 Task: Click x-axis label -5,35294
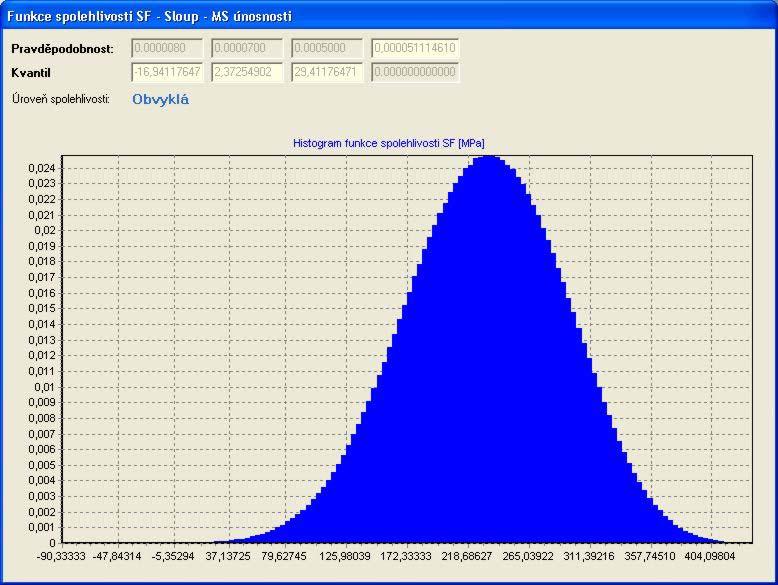[173, 556]
